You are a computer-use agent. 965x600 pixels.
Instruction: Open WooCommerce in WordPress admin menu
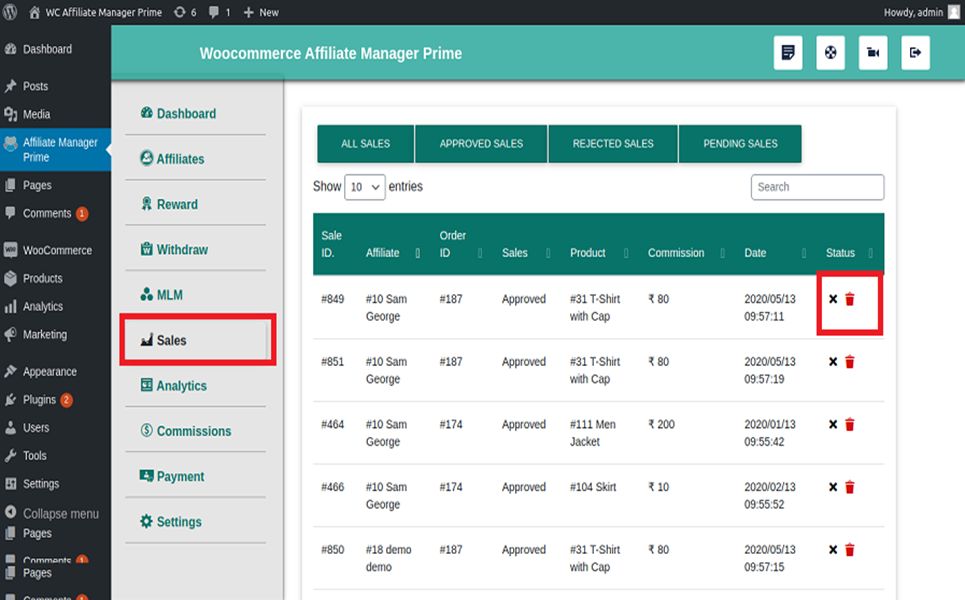point(57,251)
